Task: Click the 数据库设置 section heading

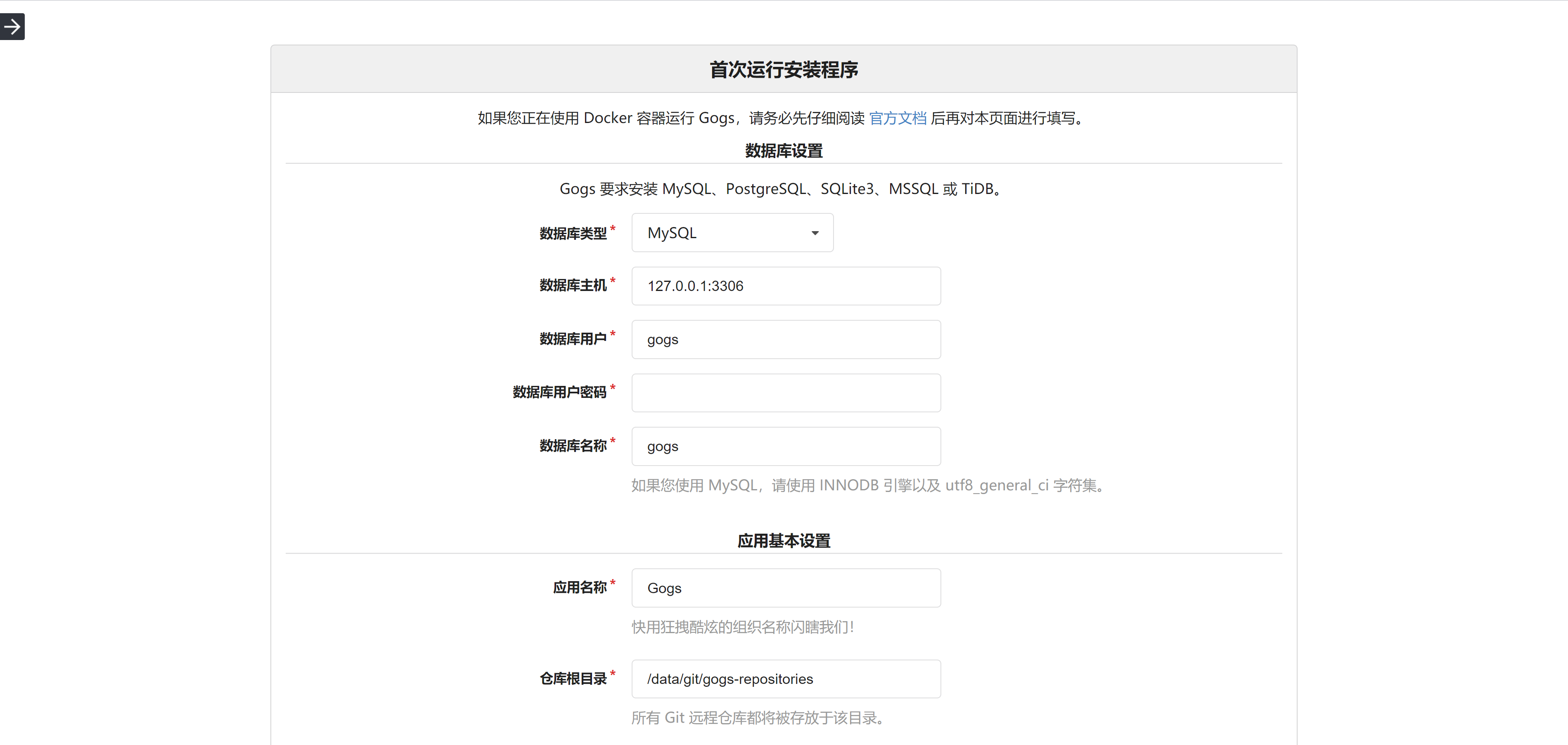Action: click(784, 151)
